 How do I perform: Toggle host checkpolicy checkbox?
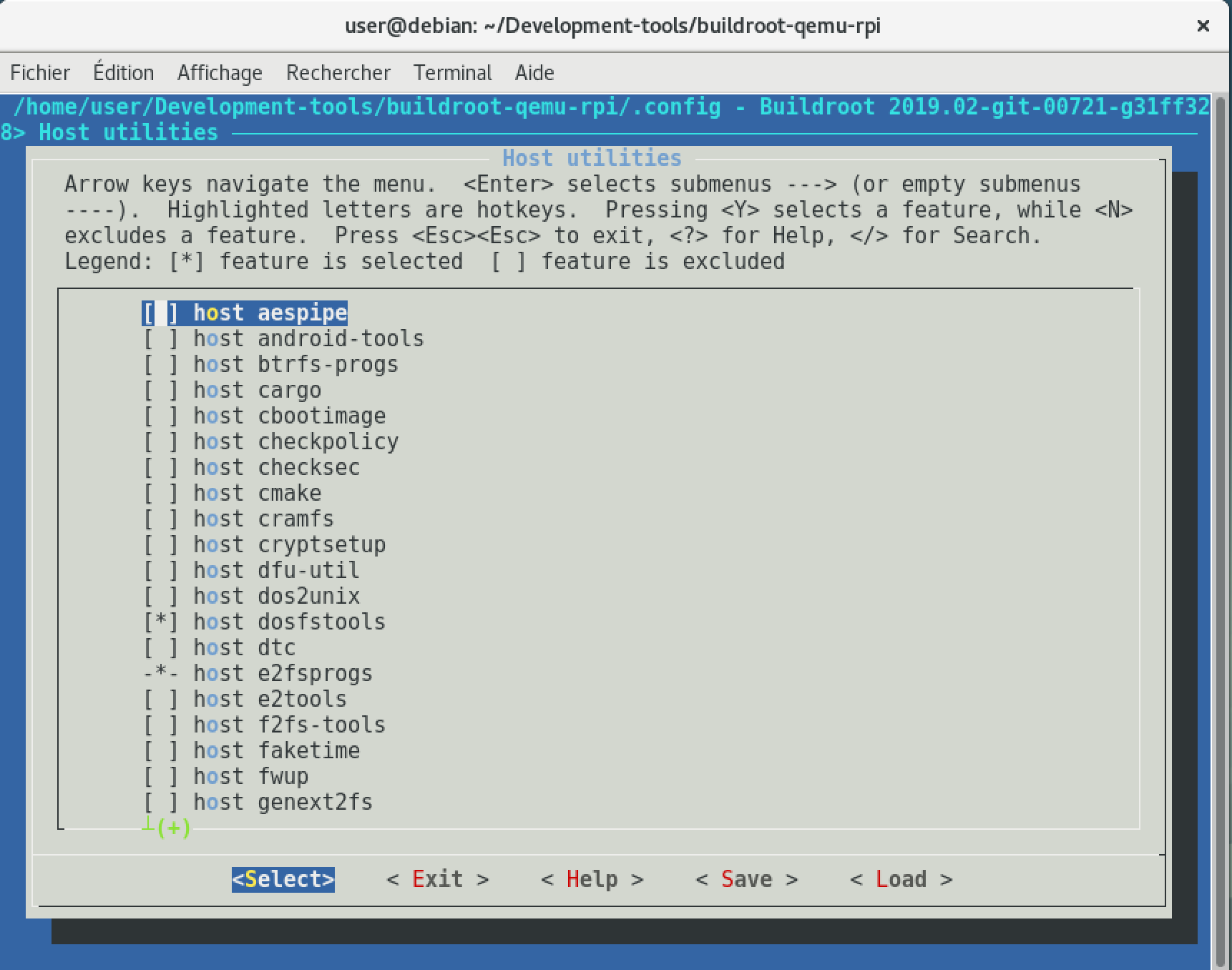pyautogui.click(x=161, y=441)
